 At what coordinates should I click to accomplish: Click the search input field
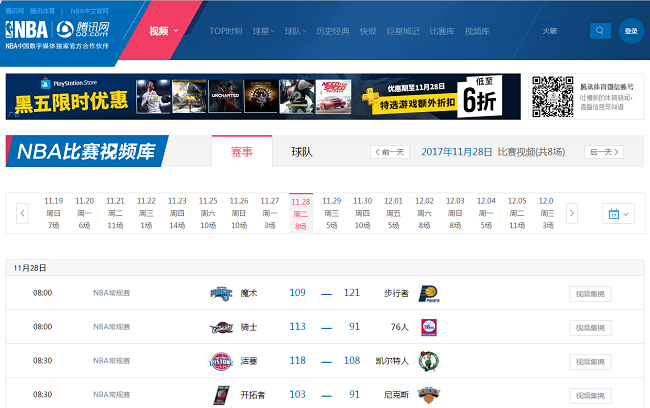563,31
